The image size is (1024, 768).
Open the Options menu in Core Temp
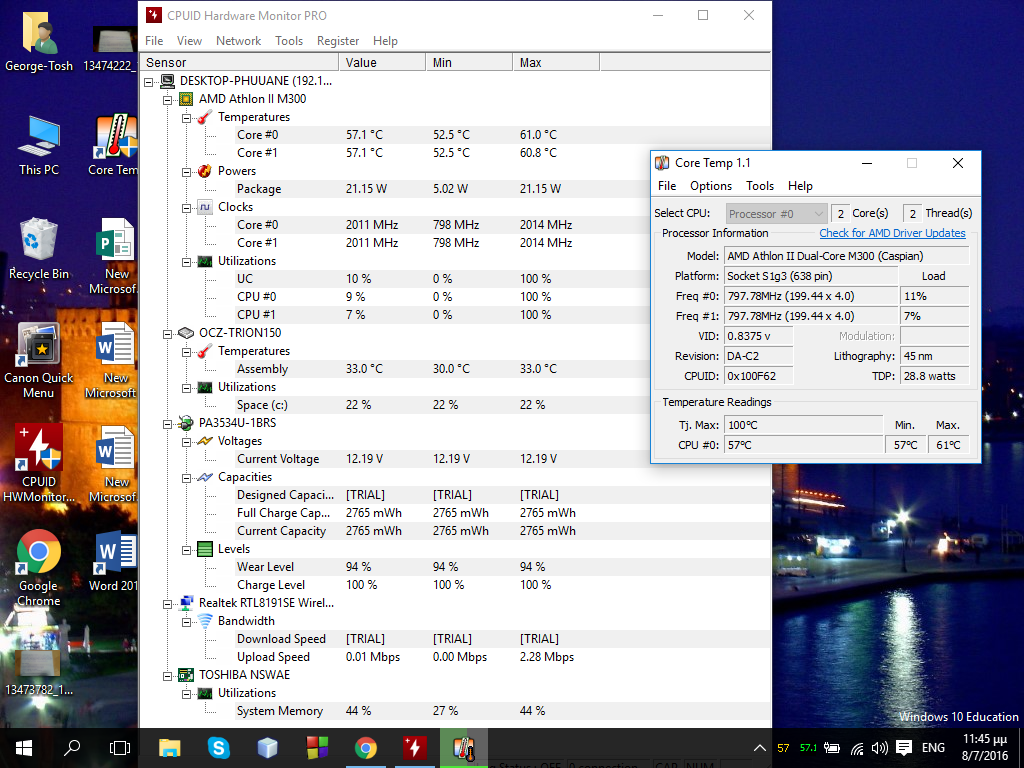click(x=711, y=186)
